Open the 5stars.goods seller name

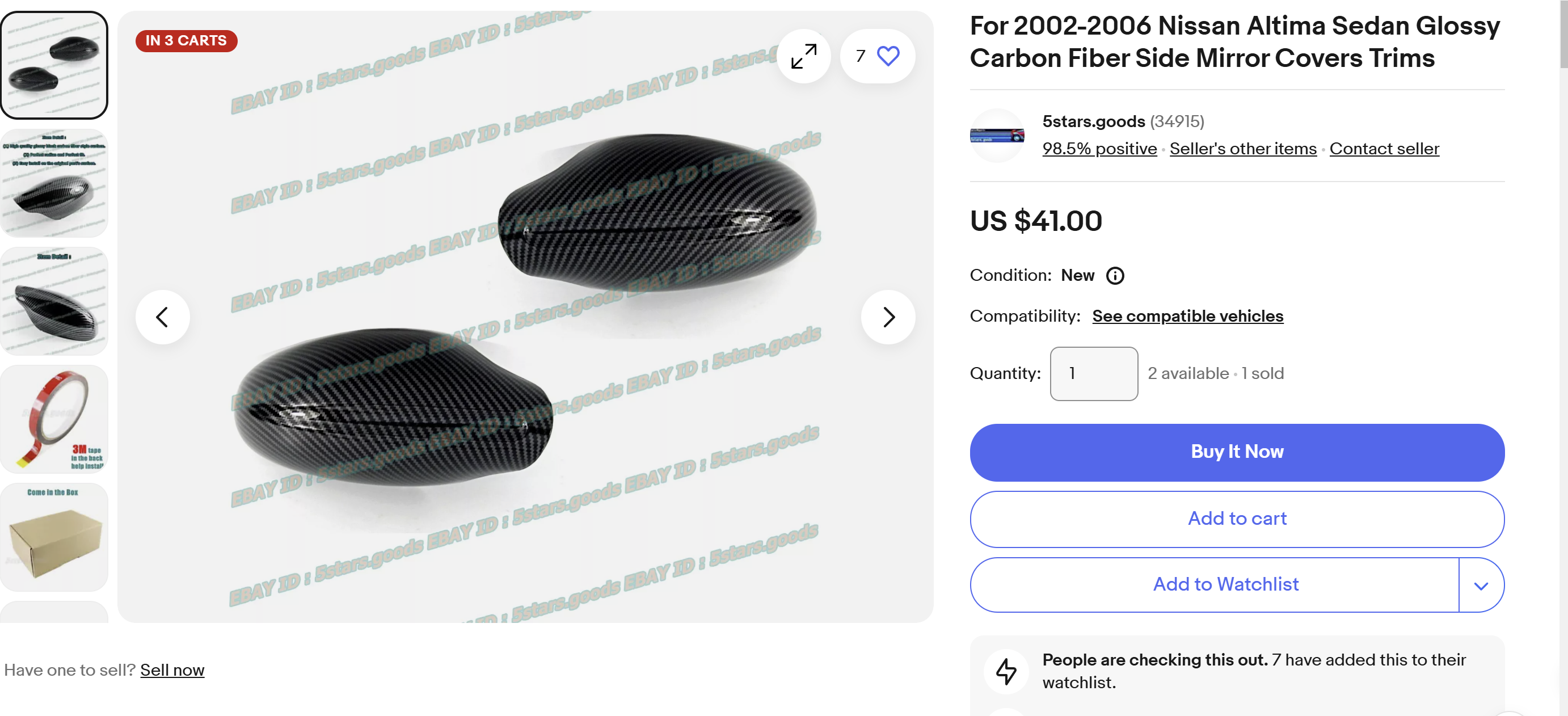pos(1093,121)
